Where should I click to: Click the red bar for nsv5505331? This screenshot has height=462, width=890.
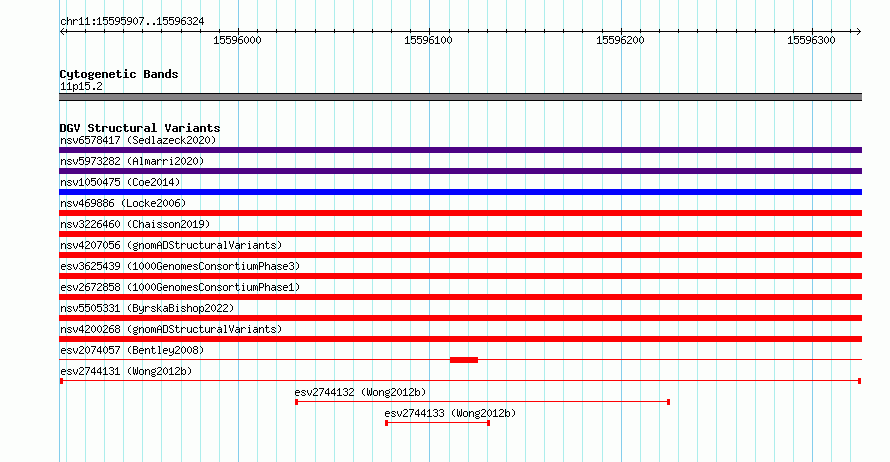(x=460, y=318)
